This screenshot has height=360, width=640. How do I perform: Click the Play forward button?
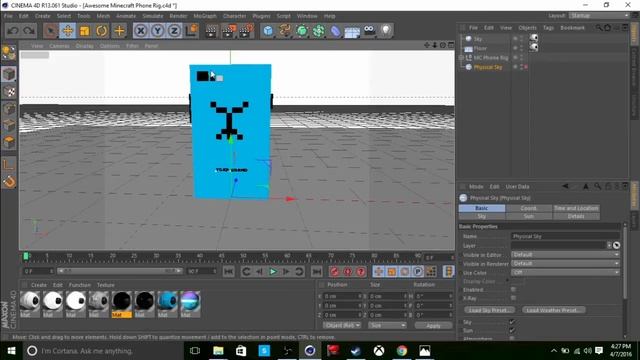click(273, 271)
